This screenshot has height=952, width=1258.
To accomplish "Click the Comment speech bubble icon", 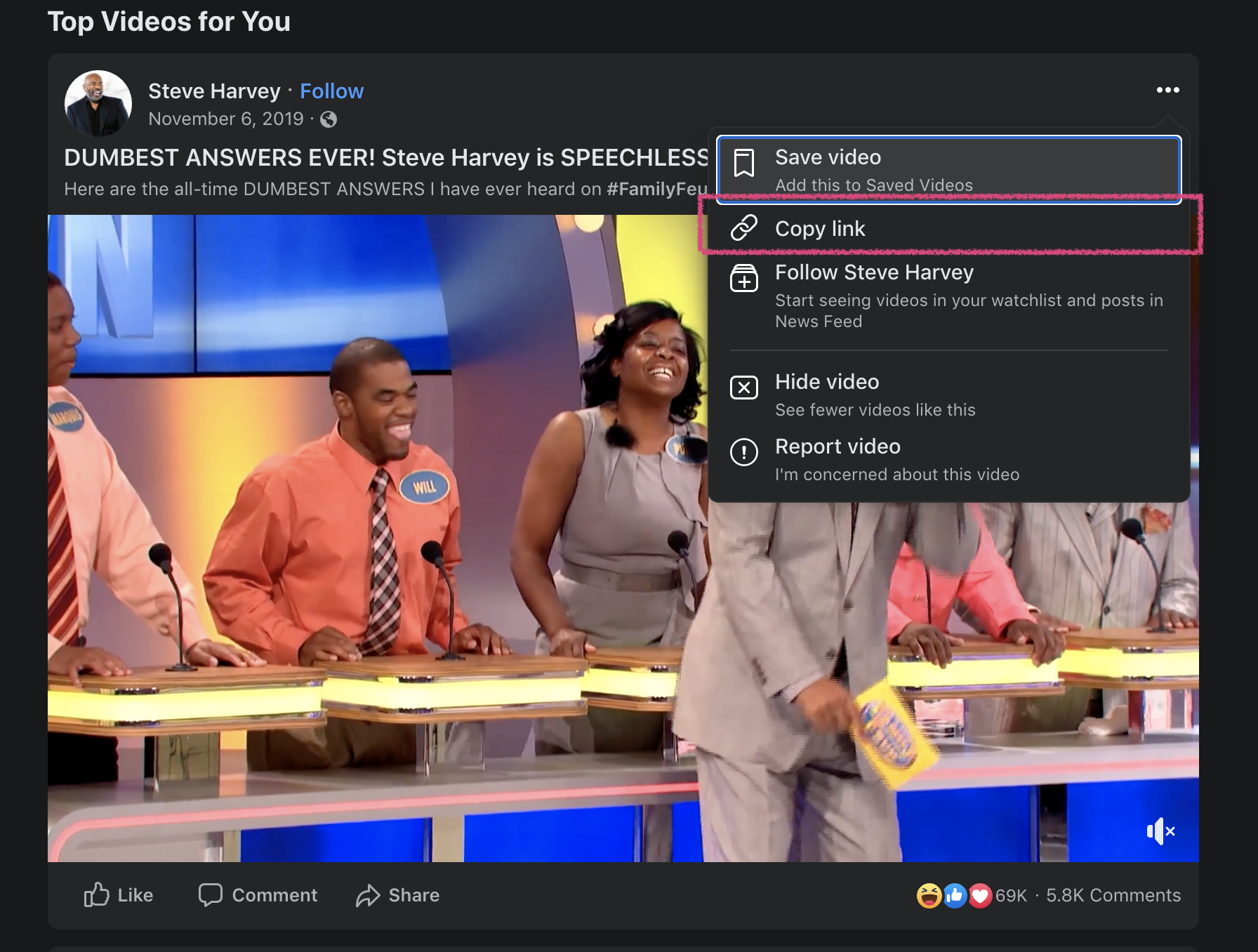I will tap(210, 894).
